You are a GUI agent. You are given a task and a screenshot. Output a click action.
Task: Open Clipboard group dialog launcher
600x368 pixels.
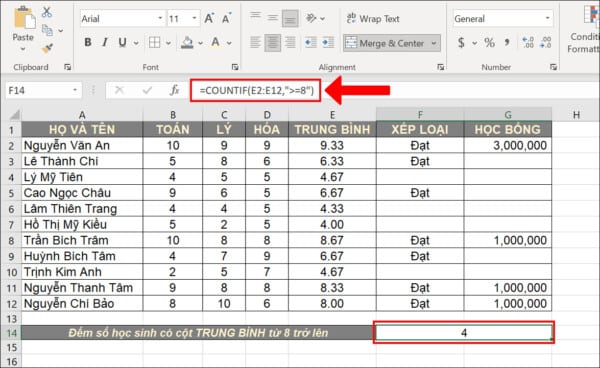coord(68,67)
